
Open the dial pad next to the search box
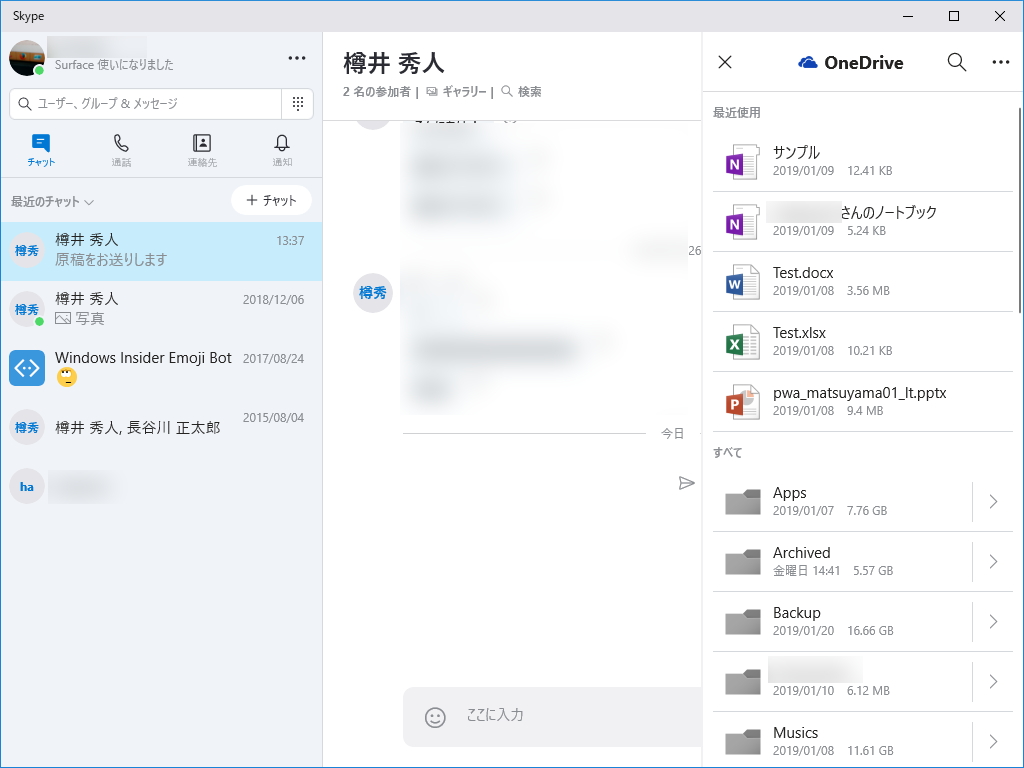click(297, 103)
